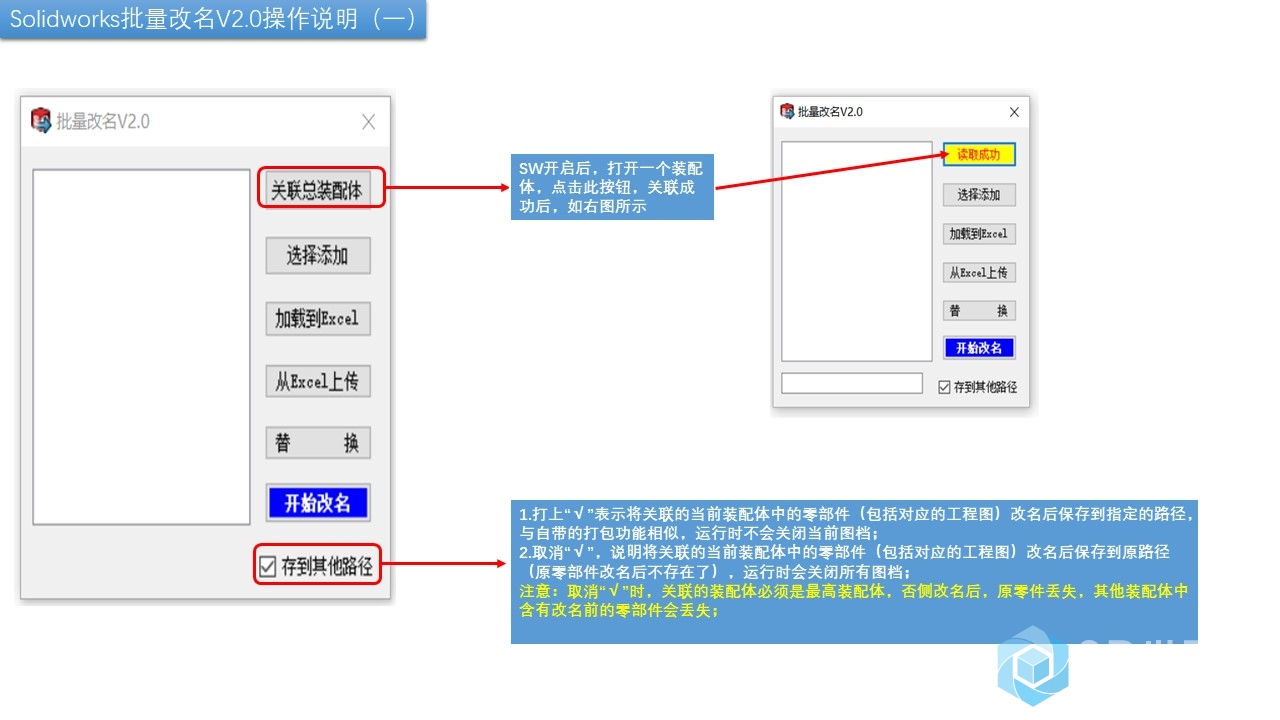Click the 批量改名V2.0 title text above 关联总装配体

(103, 122)
